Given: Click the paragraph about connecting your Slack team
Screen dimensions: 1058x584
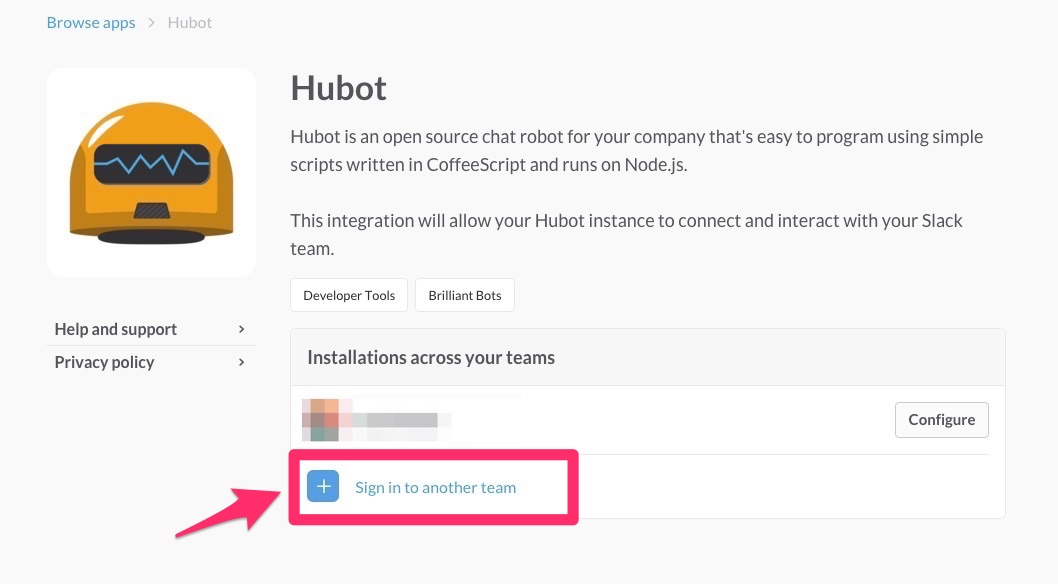Looking at the screenshot, I should 626,234.
